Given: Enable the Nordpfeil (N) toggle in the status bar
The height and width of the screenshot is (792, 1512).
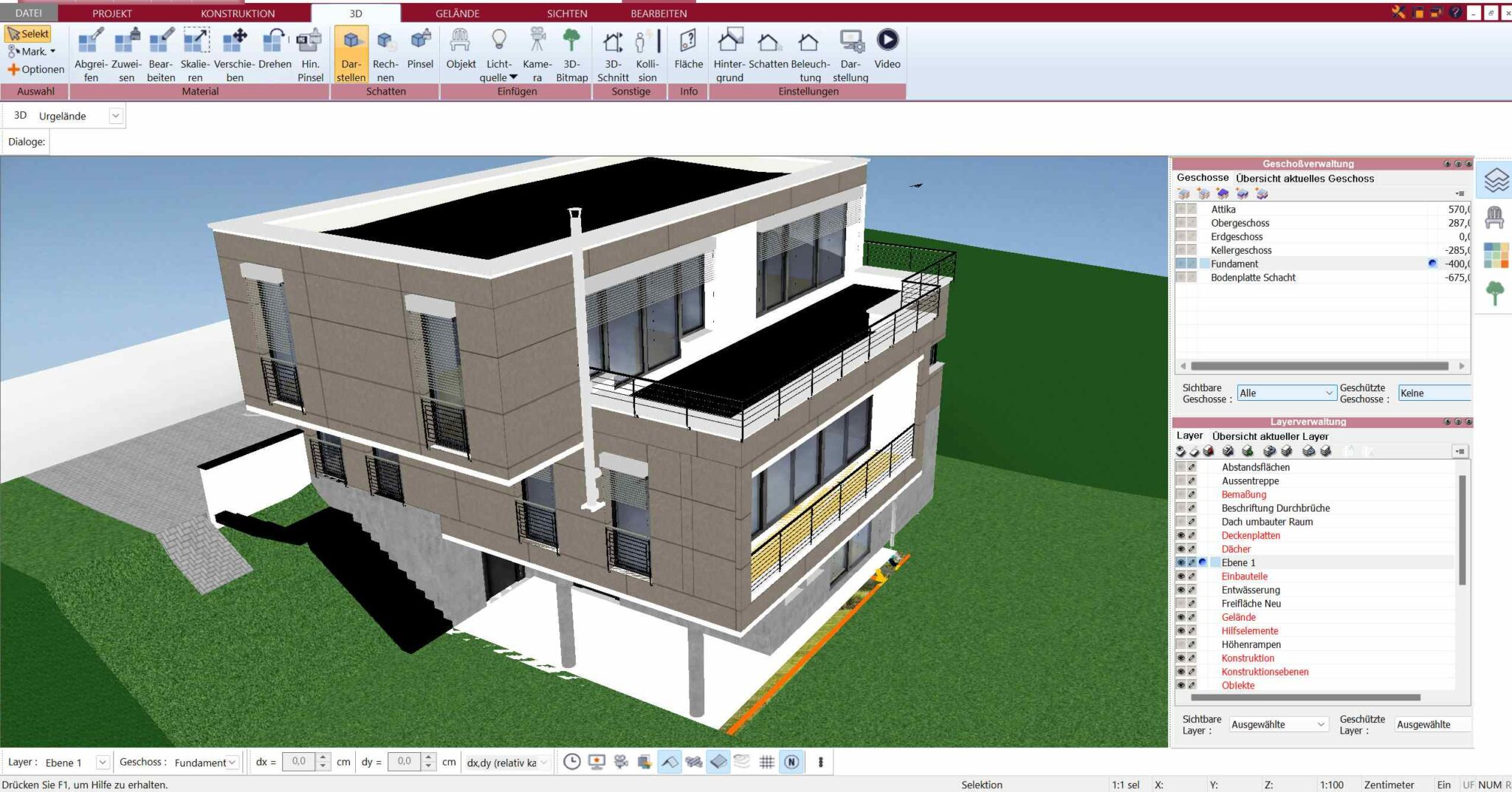Looking at the screenshot, I should (x=792, y=762).
